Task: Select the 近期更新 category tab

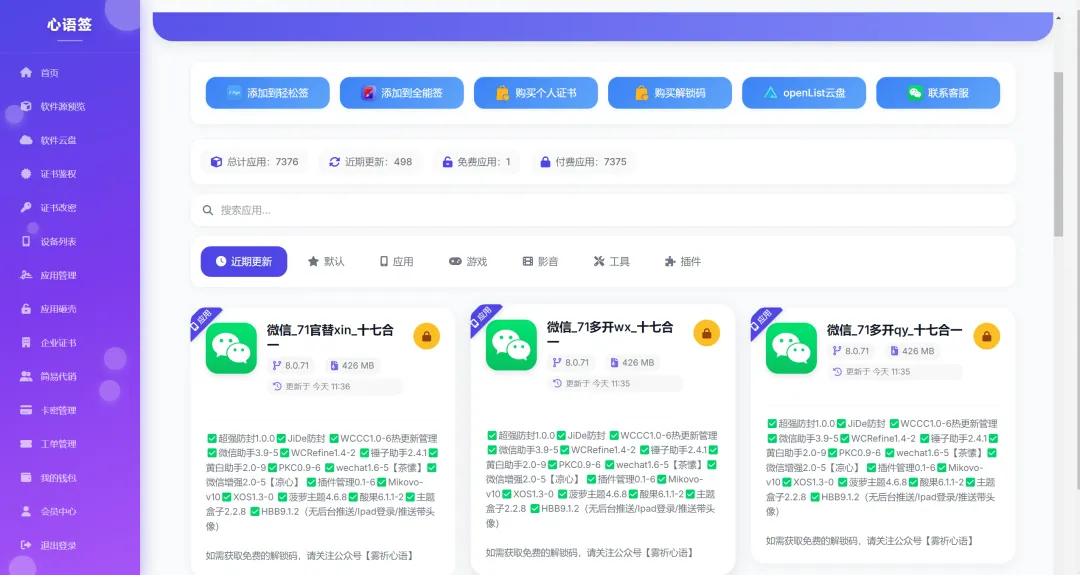Action: pos(244,262)
